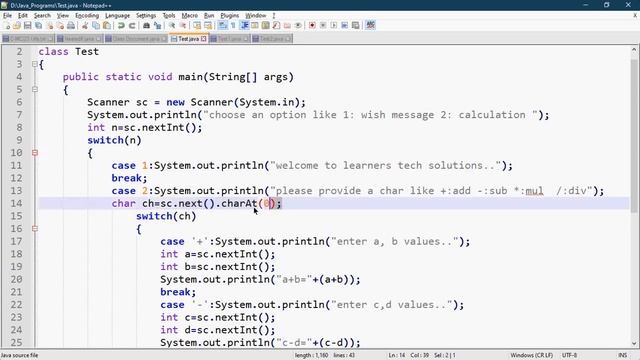Toggle INS insert mode in status bar

pos(622,355)
